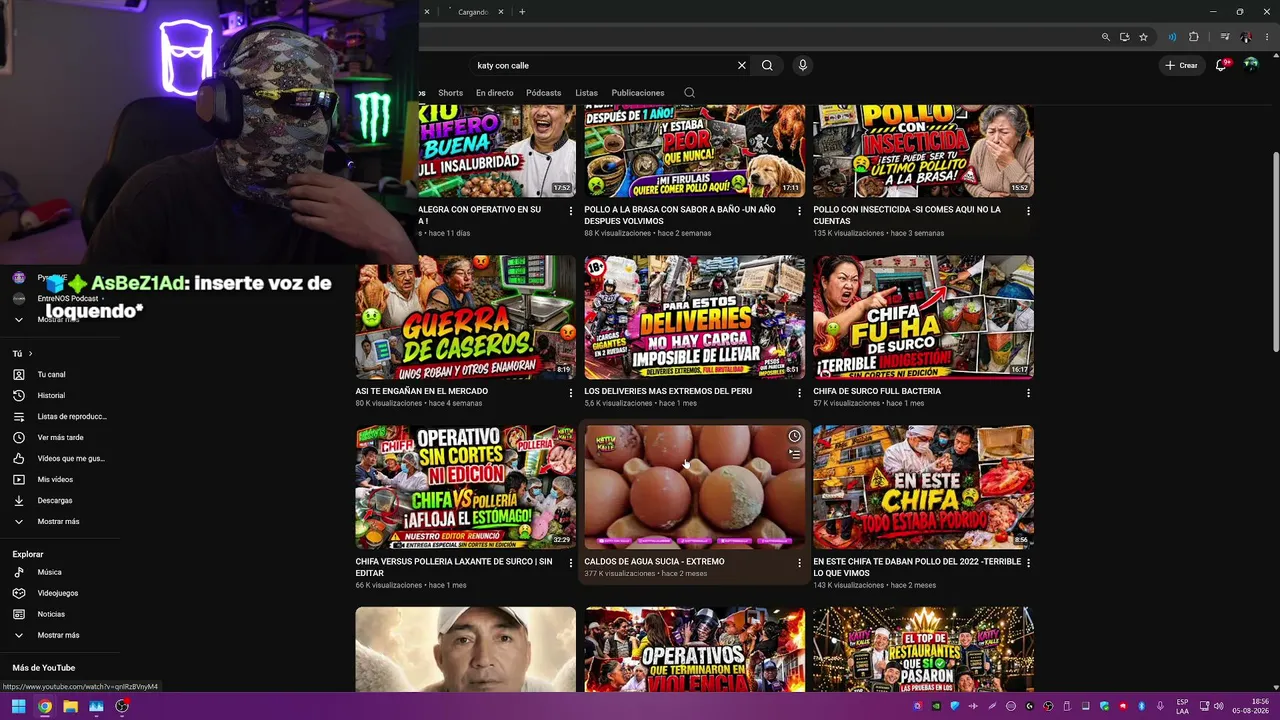Viewport: 1280px width, 720px height.
Task: Open options for LOS DELIVERIES MAS EXTREMOS video
Action: coord(799,392)
